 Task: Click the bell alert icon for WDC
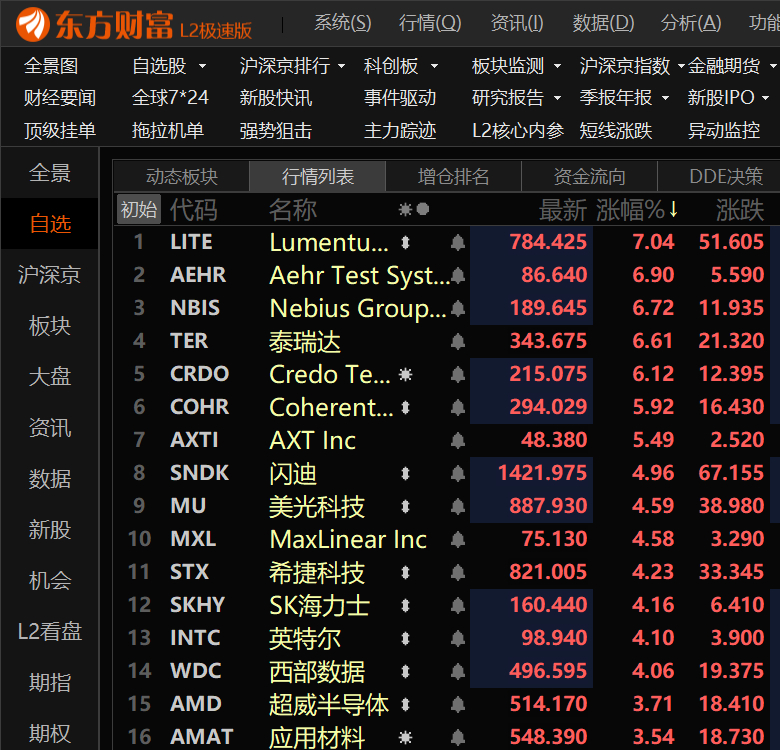458,671
